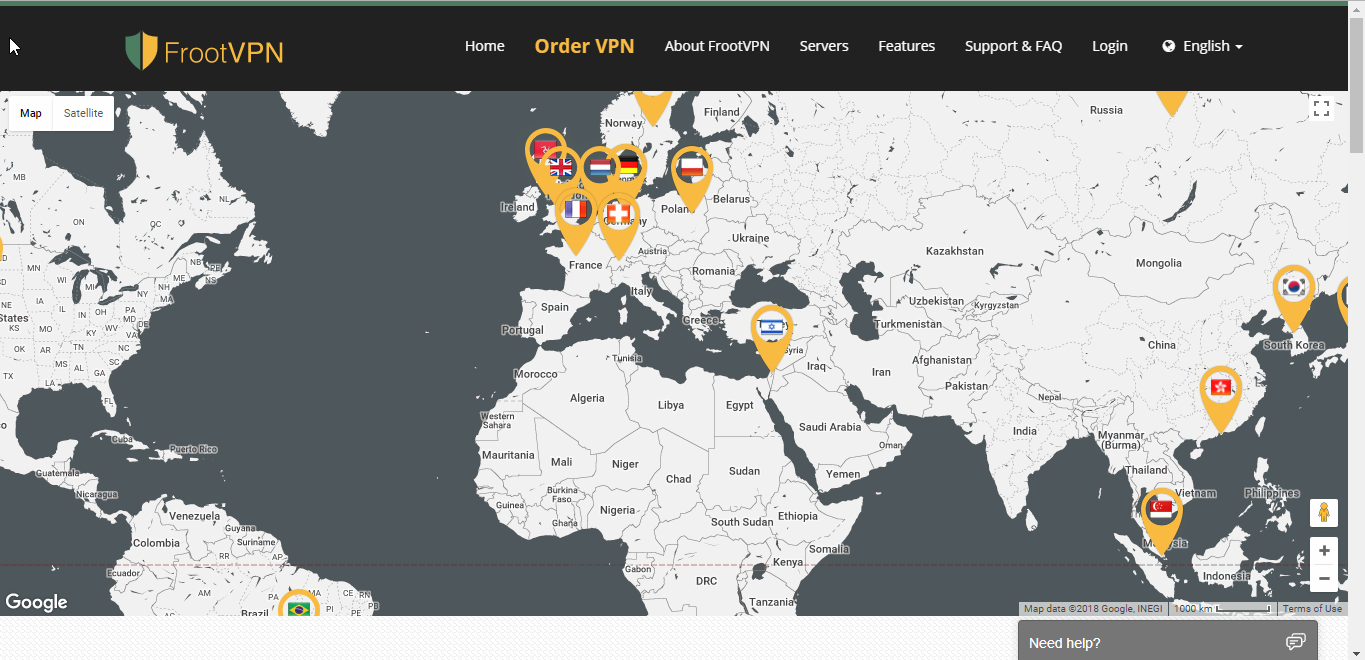Open the Login page
The width and height of the screenshot is (1365, 660).
click(1110, 46)
